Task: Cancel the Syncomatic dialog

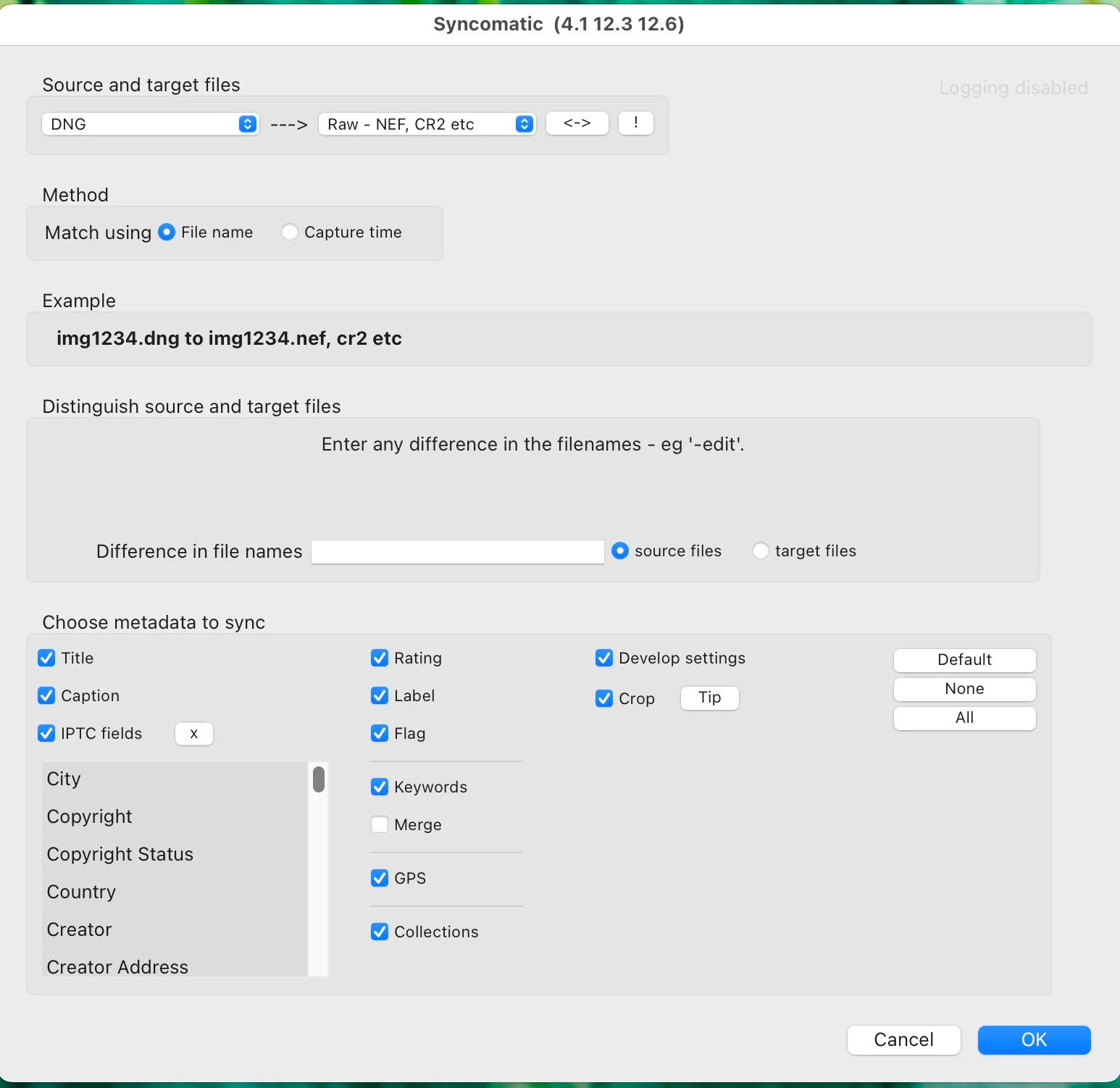Action: click(904, 1040)
